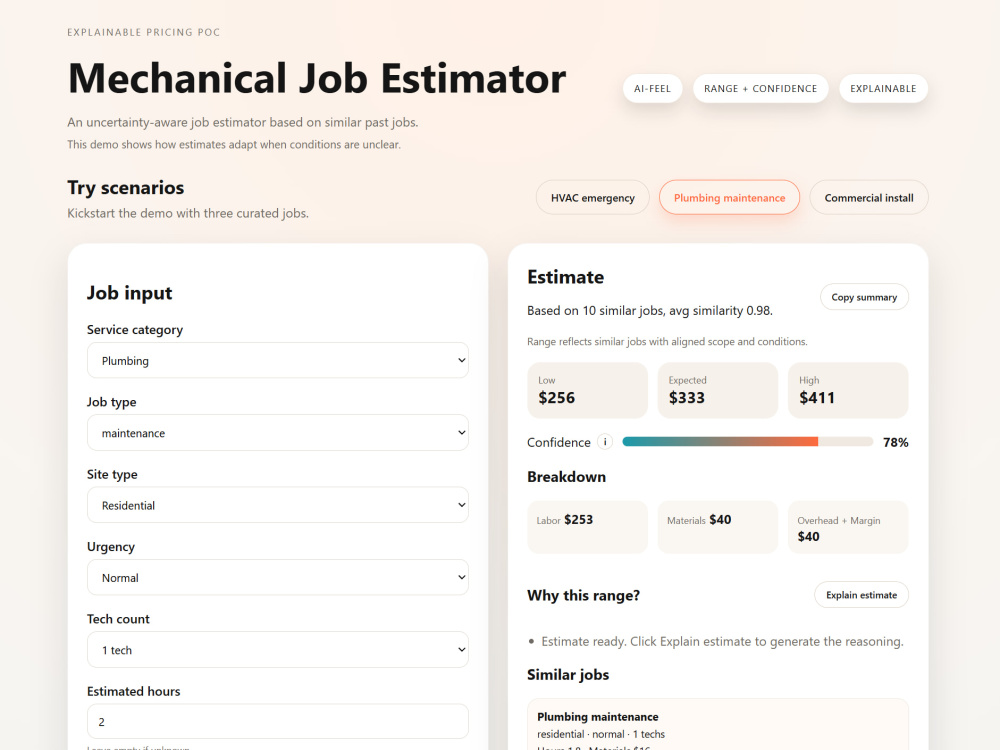Click the Materials $40 breakdown card

point(717,527)
